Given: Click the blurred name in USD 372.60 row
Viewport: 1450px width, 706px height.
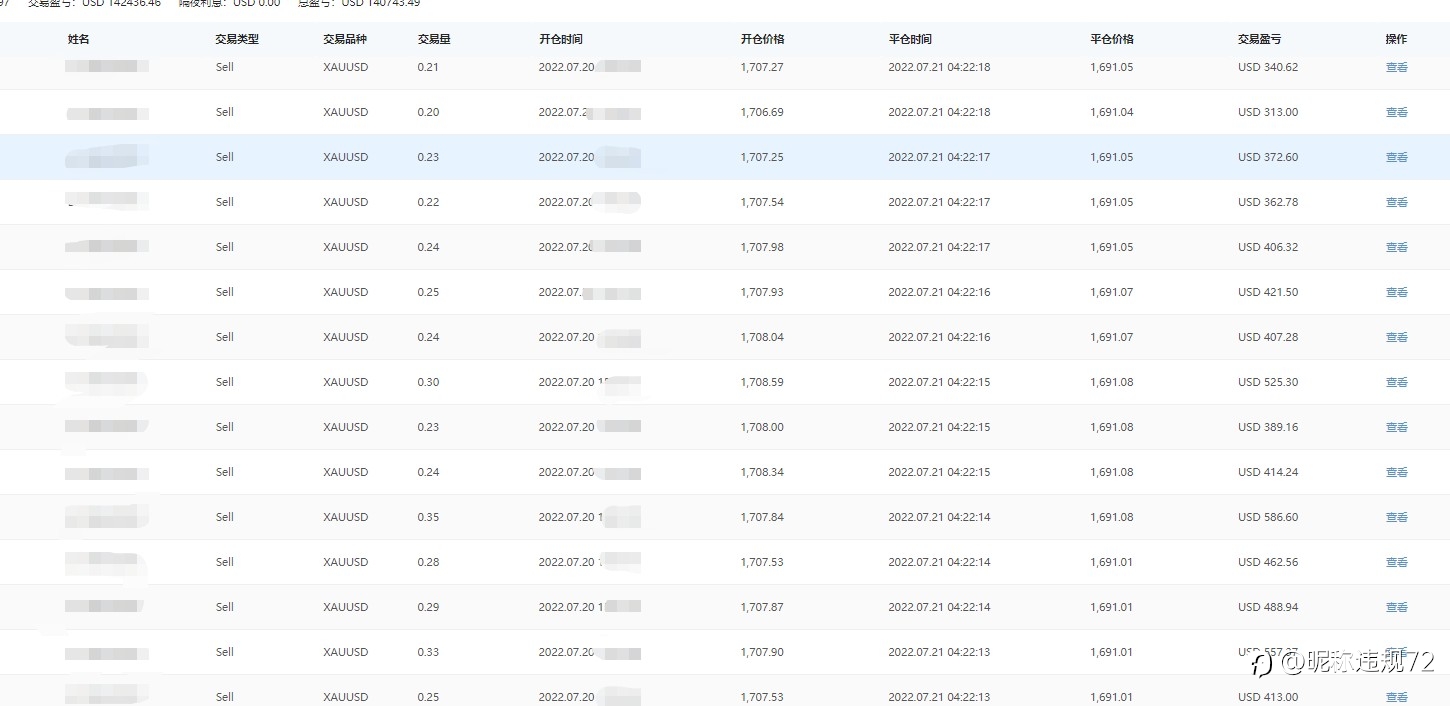Looking at the screenshot, I should [107, 157].
